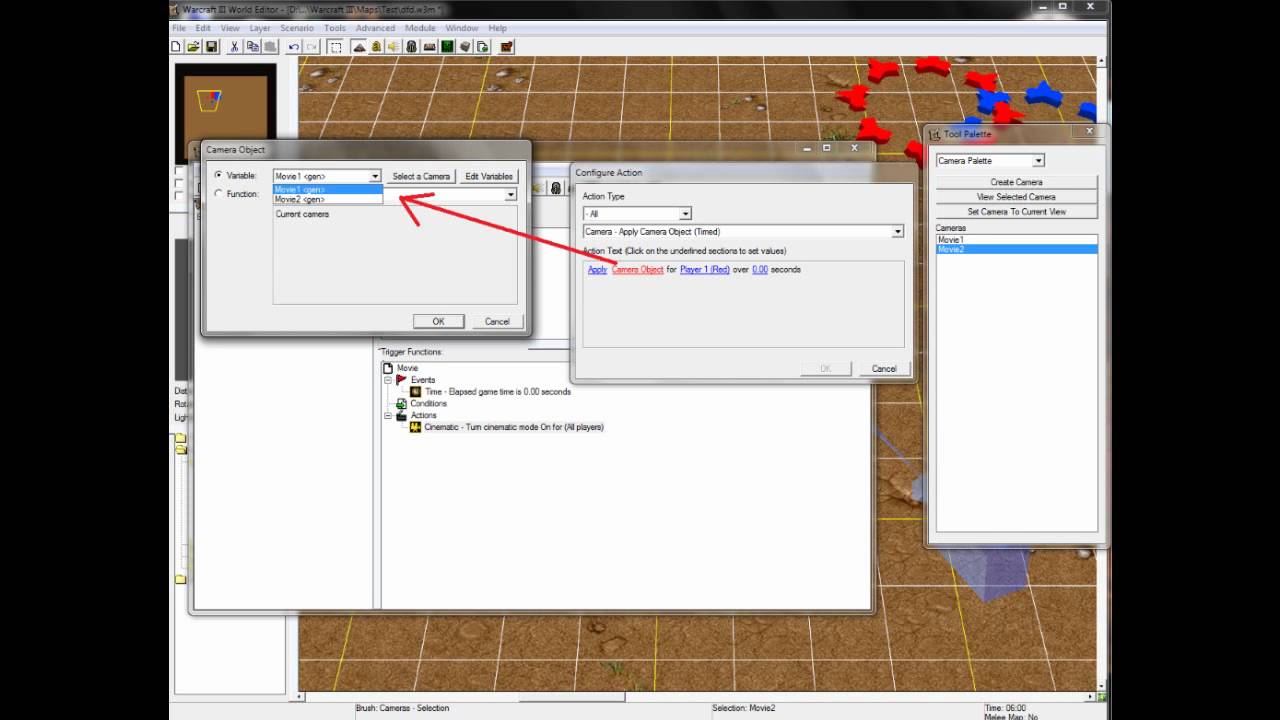
Task: Open the Variable combo box arrow
Action: tap(375, 176)
